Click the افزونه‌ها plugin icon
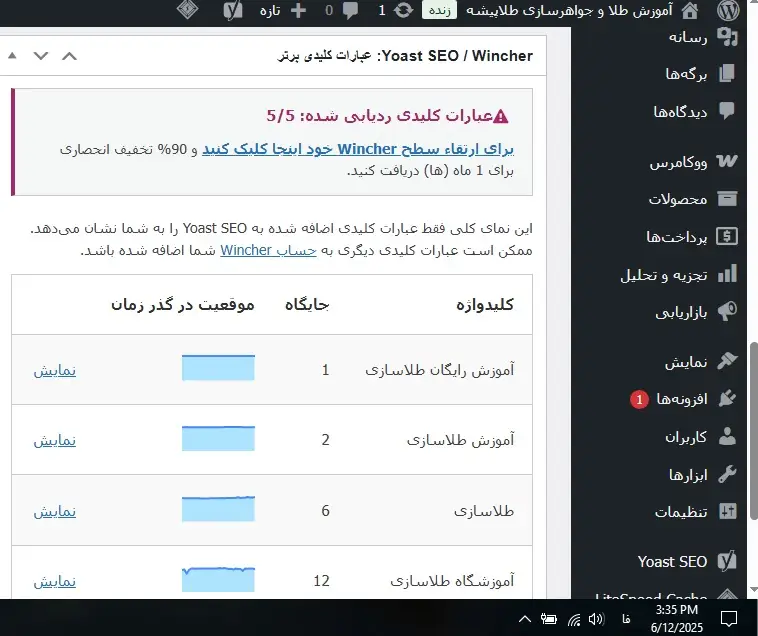This screenshot has width=758, height=636. click(x=727, y=398)
